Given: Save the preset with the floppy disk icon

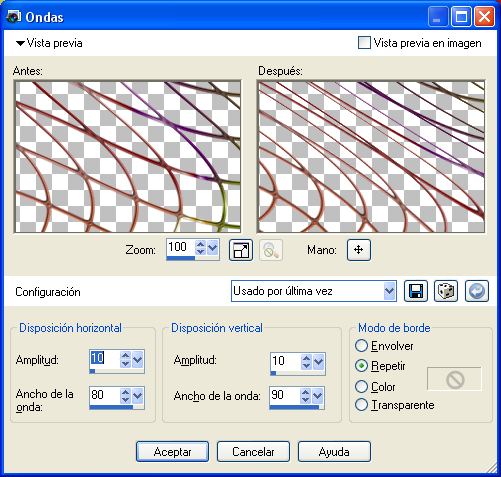Looking at the screenshot, I should click(x=416, y=291).
